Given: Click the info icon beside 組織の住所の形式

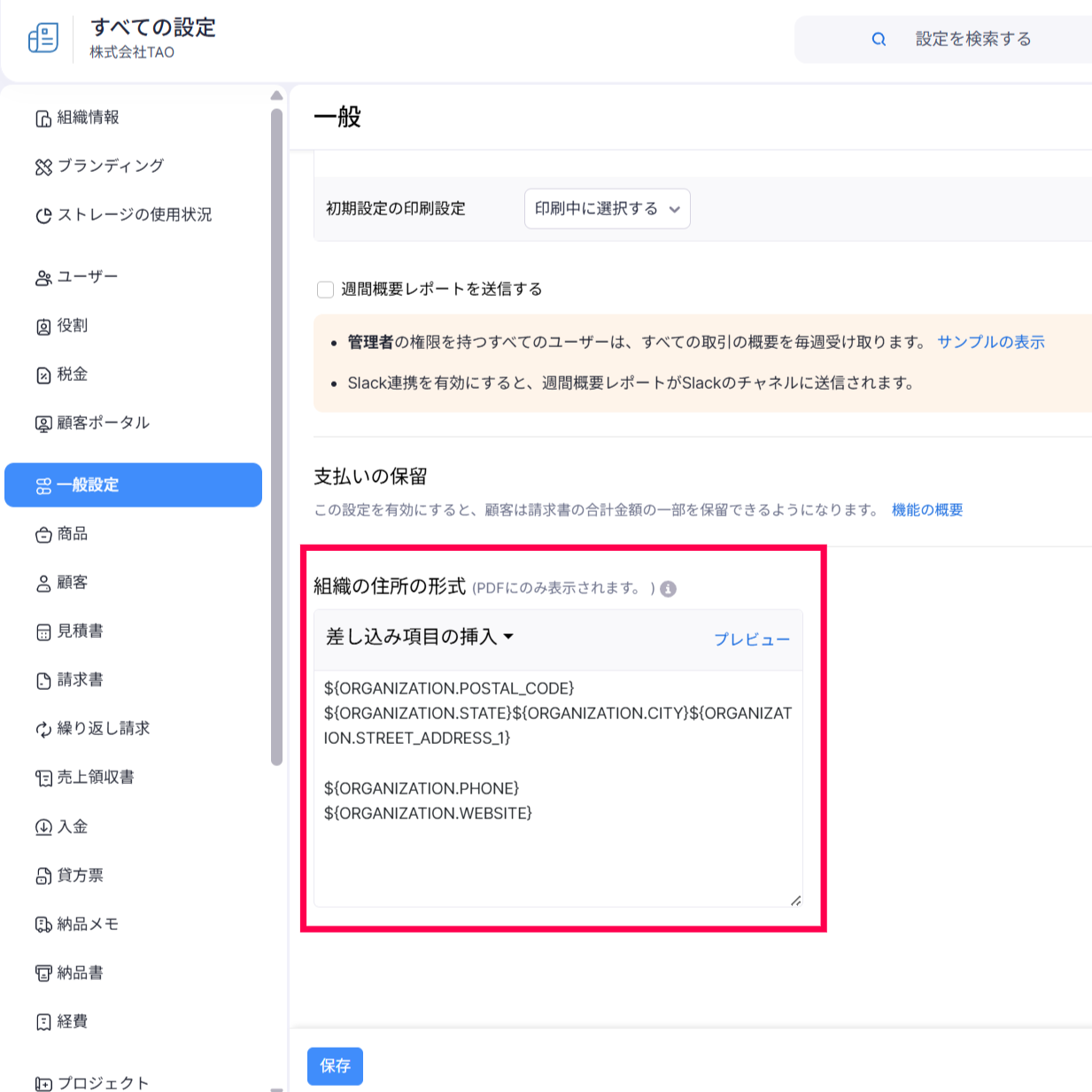Looking at the screenshot, I should click(x=669, y=589).
